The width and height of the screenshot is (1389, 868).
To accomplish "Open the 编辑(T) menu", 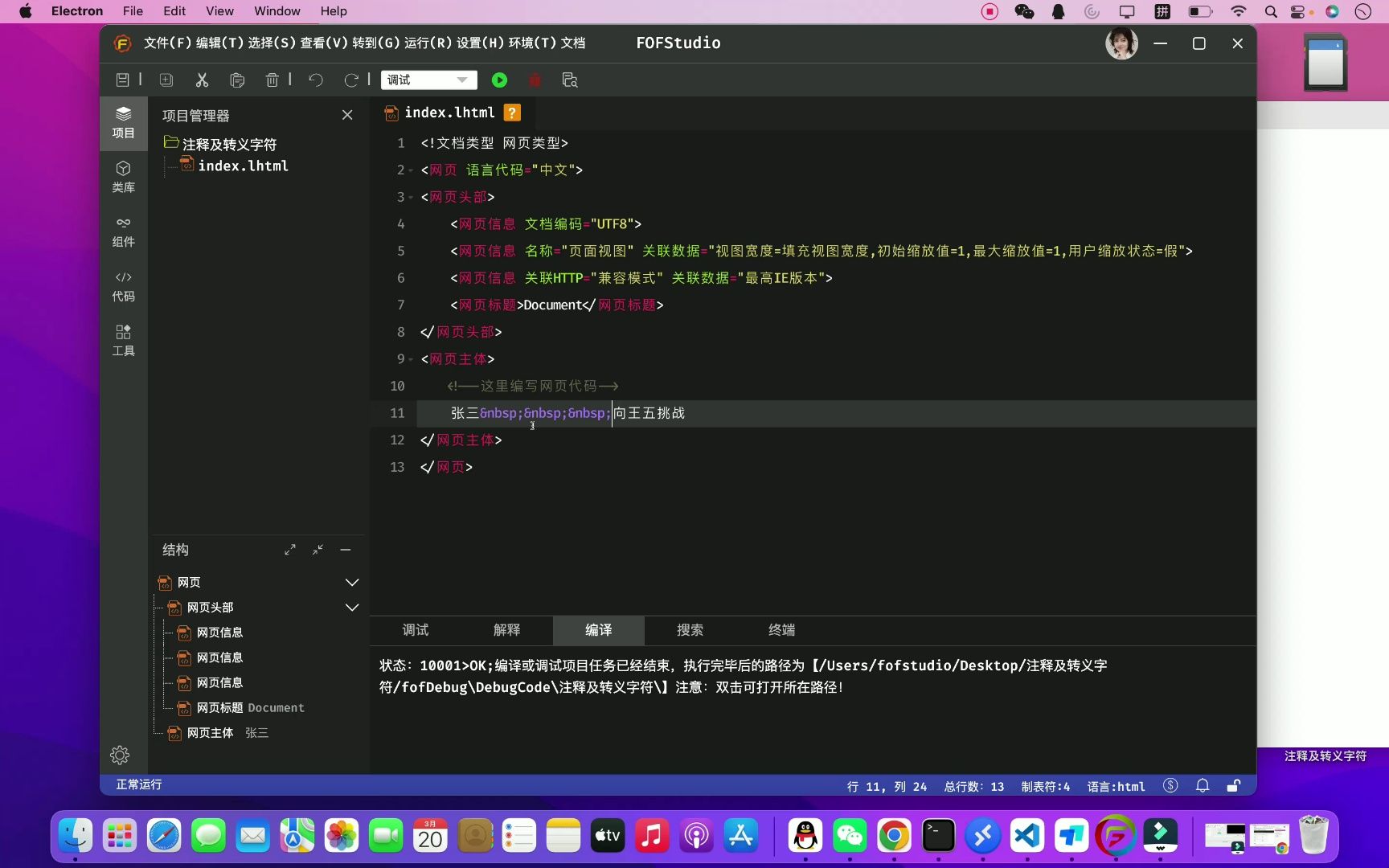I will click(x=220, y=43).
